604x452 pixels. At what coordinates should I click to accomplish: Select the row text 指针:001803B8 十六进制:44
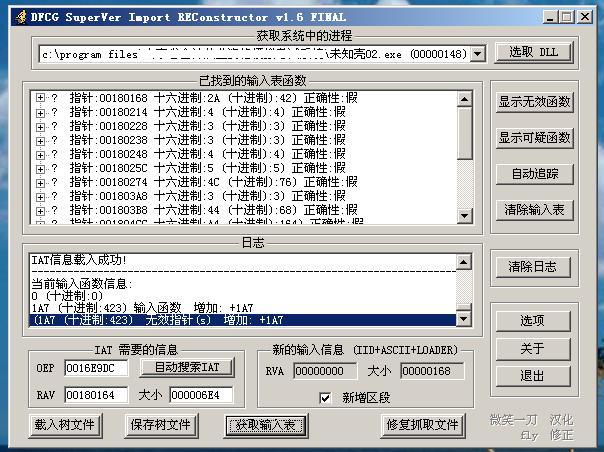click(x=213, y=210)
